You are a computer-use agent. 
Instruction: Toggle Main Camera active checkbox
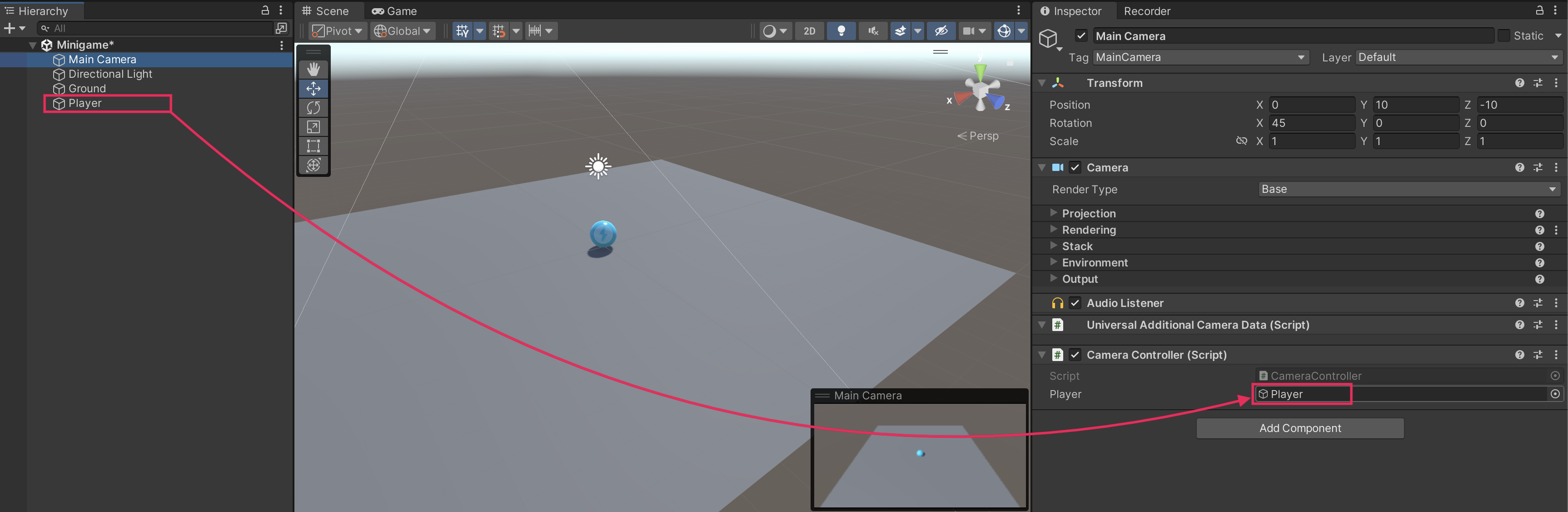pos(1081,36)
